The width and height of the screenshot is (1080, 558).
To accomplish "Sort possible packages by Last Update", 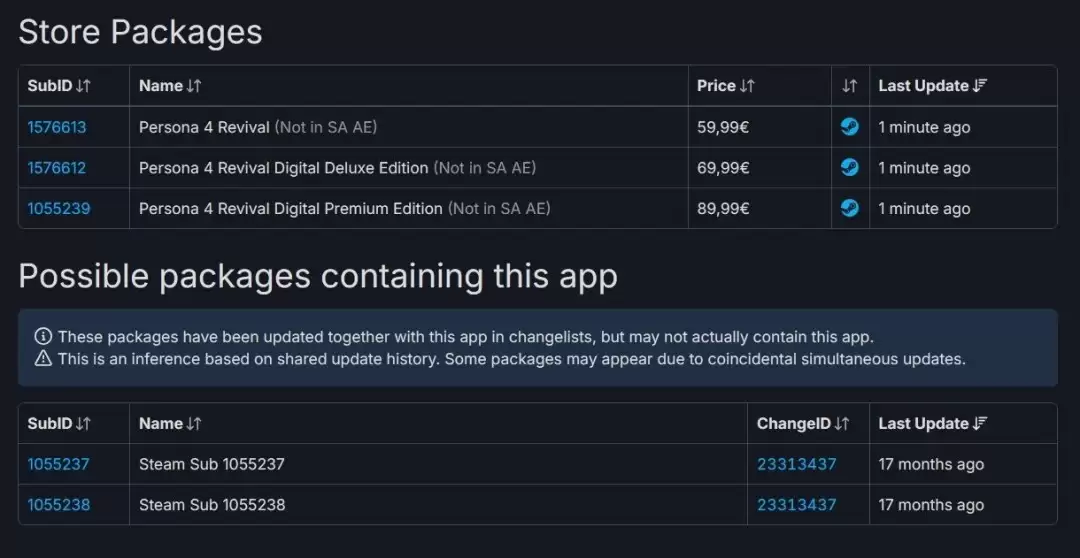I will (932, 424).
